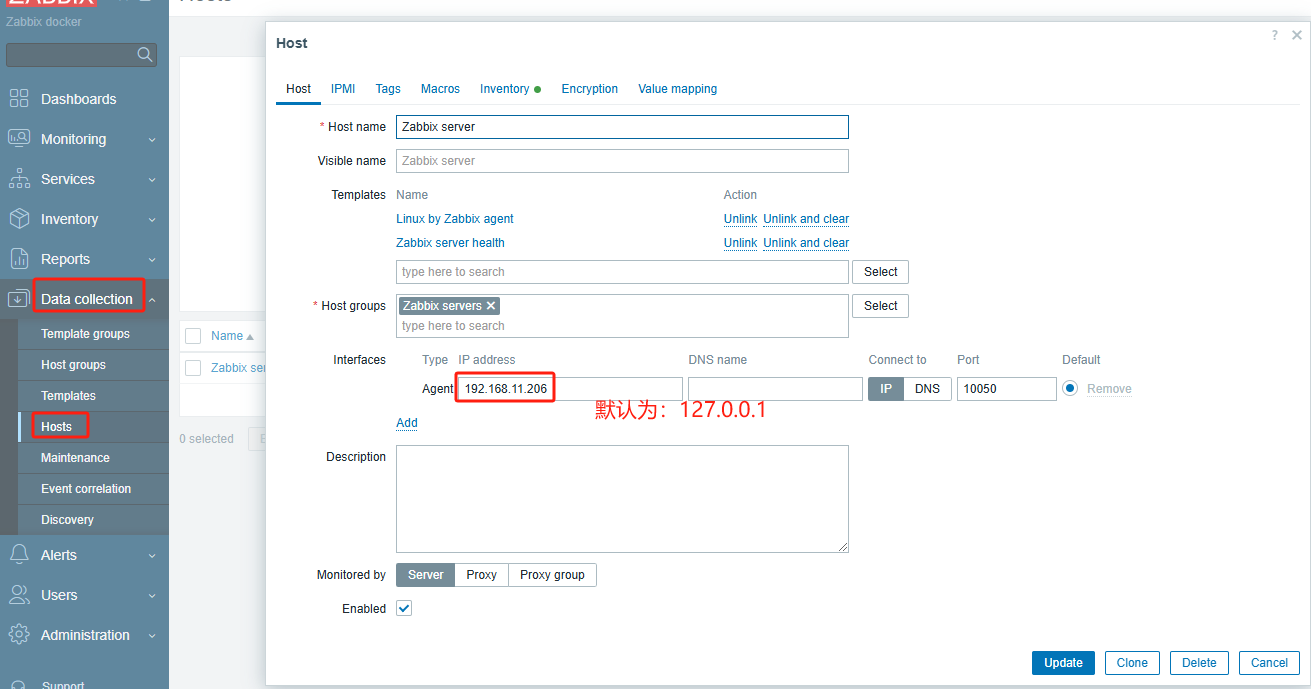Screen dimensions: 1311x689
Task: Click Select button next to templates search
Action: (x=880, y=272)
